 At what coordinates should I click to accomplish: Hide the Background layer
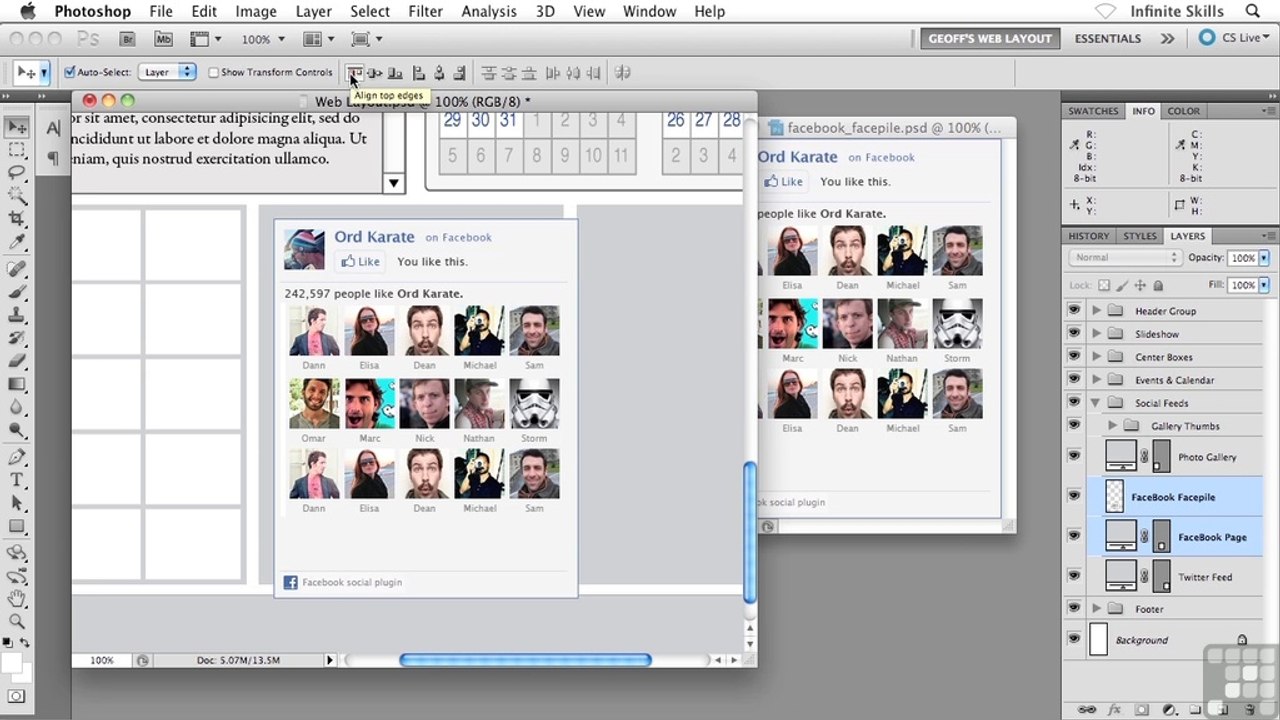(x=1074, y=639)
